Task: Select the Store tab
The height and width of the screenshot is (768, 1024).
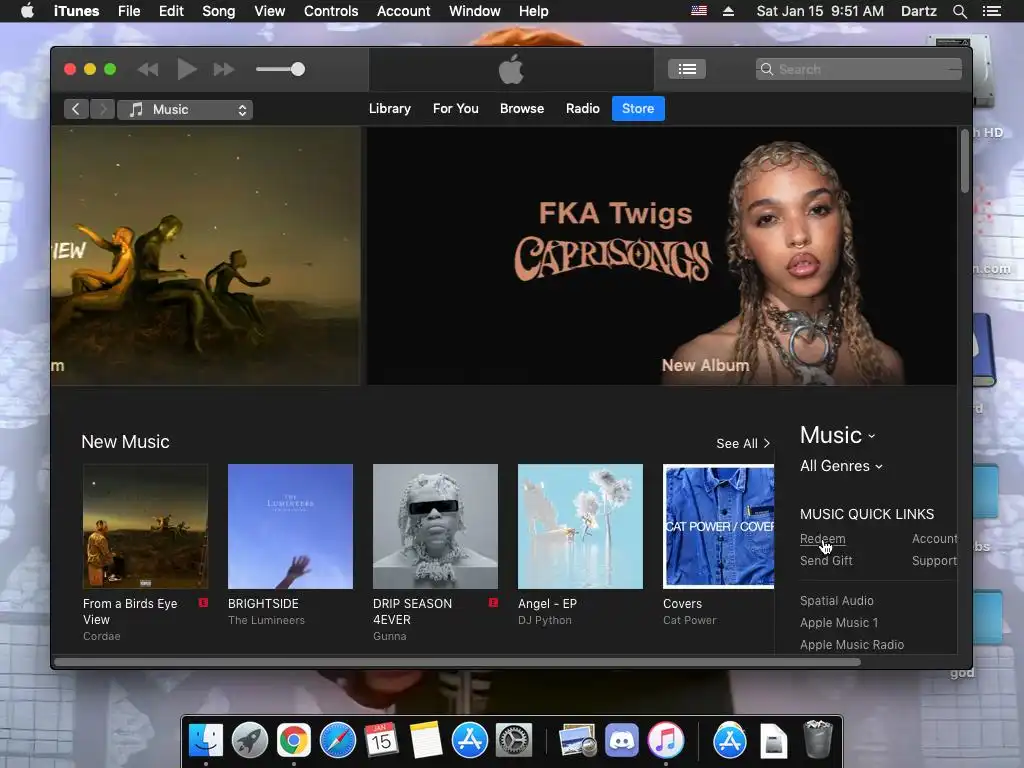Action: (638, 108)
